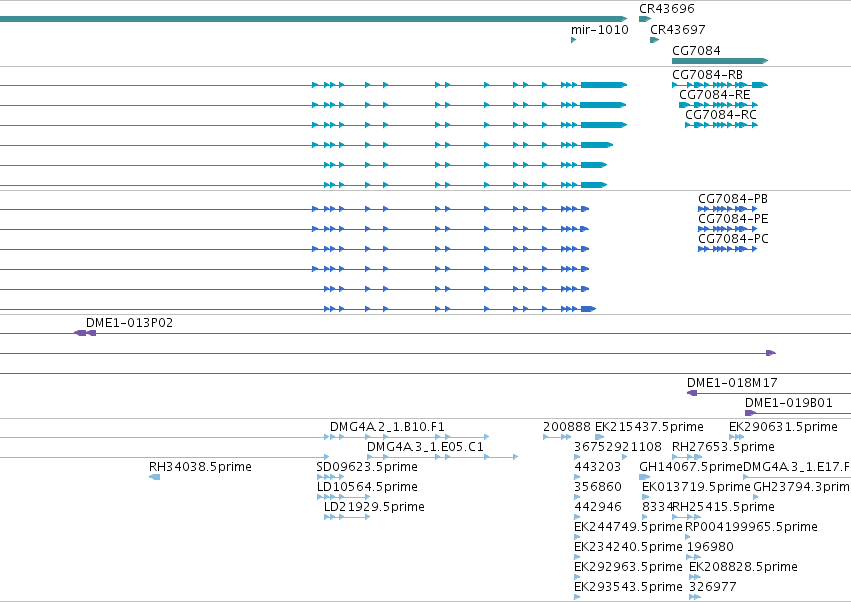Select the DME1-013P02 clone label
Viewport: 851px width, 602px height.
(129, 322)
